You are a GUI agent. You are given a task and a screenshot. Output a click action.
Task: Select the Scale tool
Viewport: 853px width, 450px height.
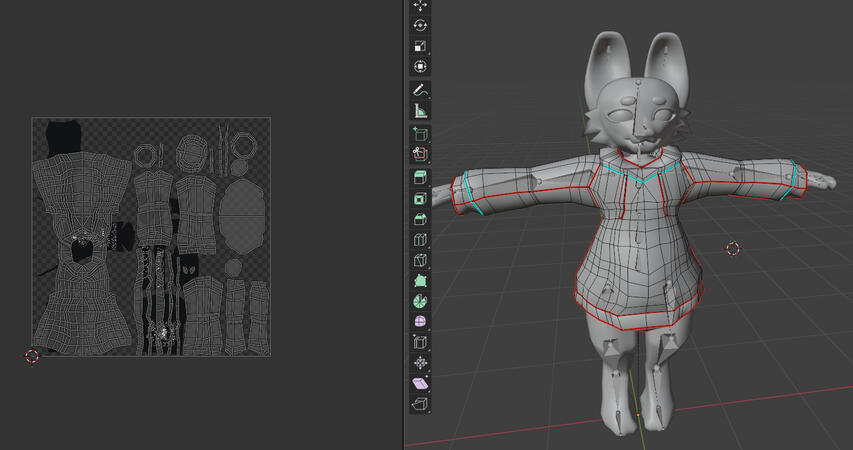pos(420,46)
